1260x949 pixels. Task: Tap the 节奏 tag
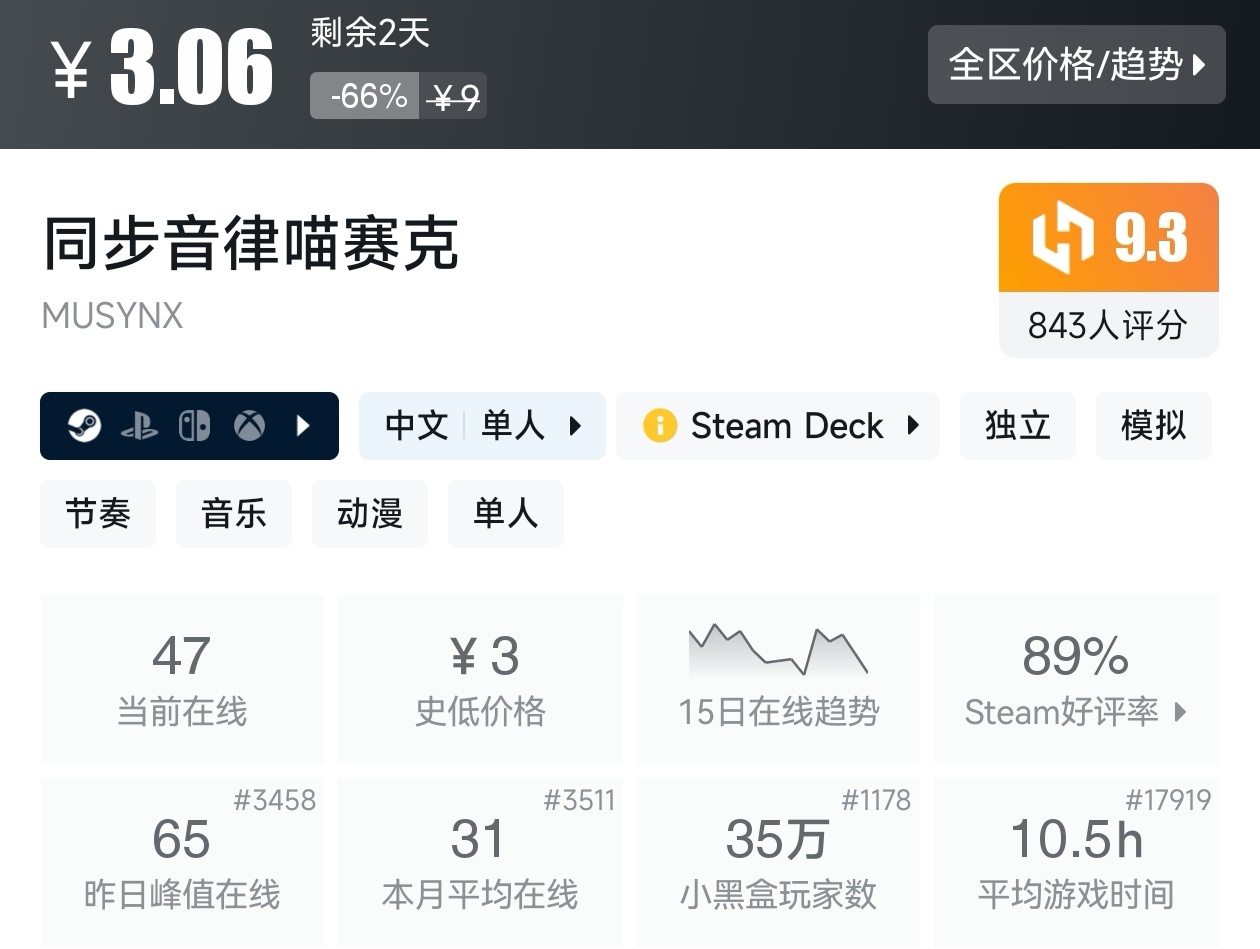[98, 514]
